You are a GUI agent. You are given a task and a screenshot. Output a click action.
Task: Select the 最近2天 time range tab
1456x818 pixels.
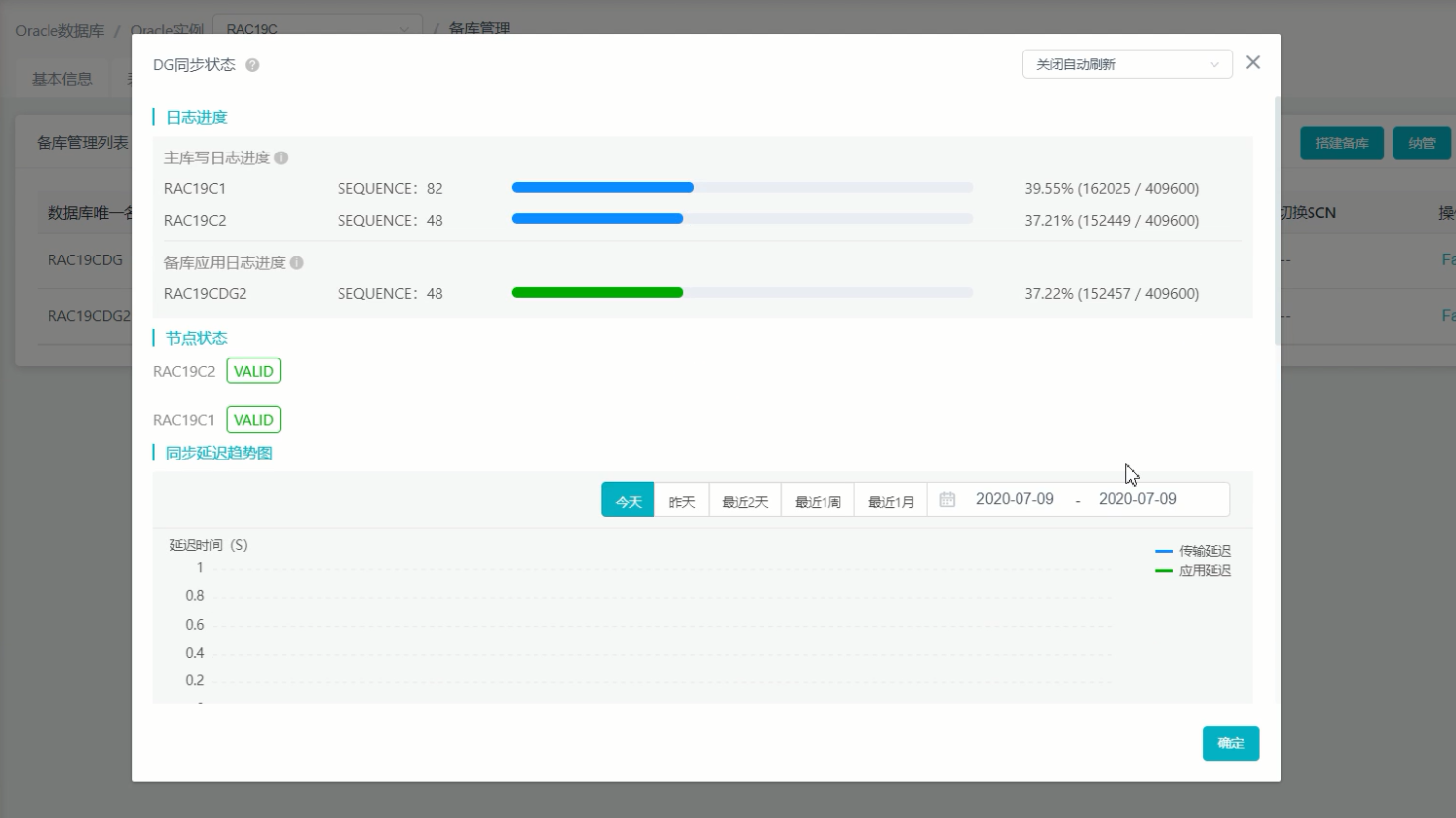[x=744, y=500]
